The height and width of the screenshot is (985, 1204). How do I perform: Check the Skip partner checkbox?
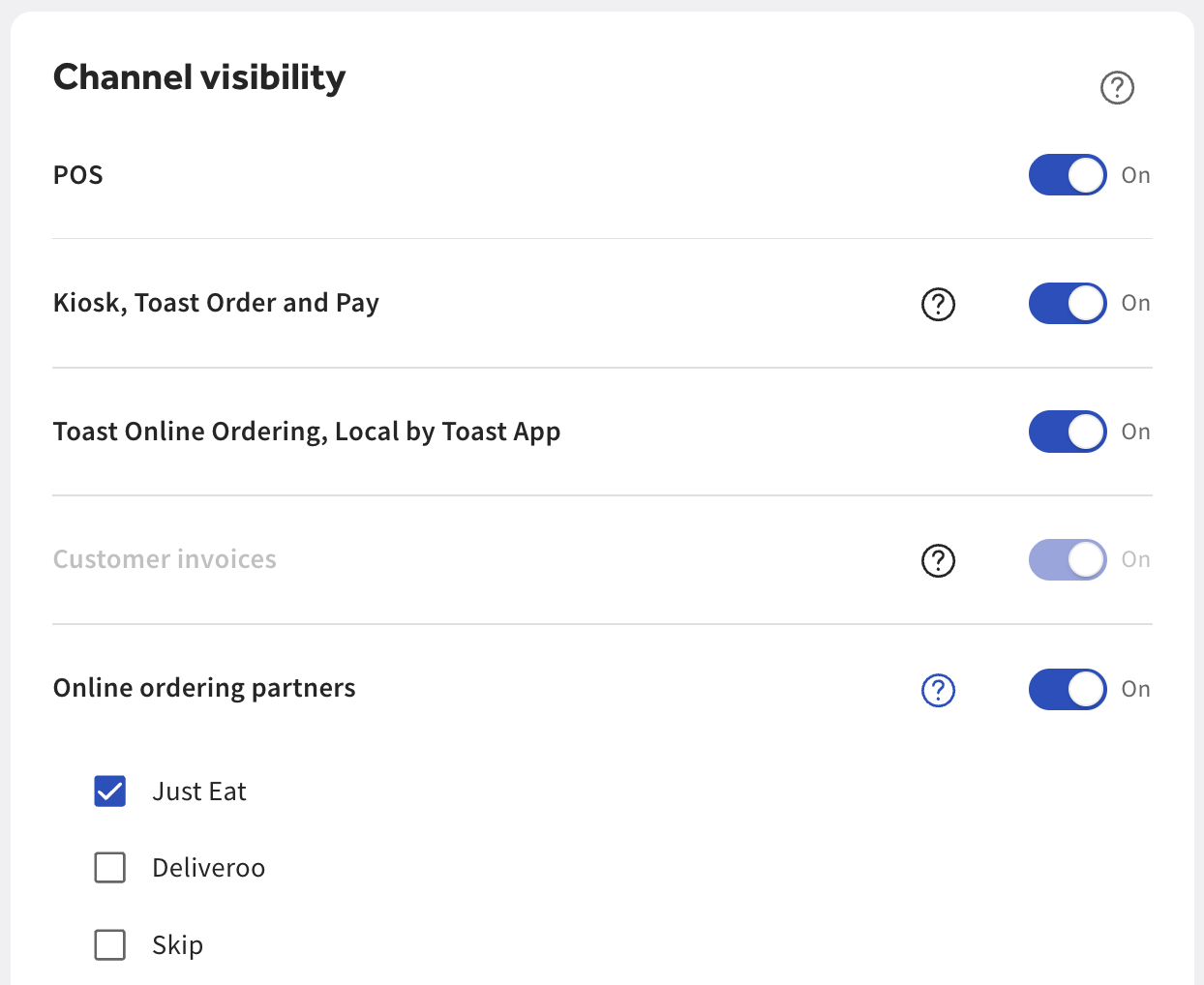[x=110, y=944]
